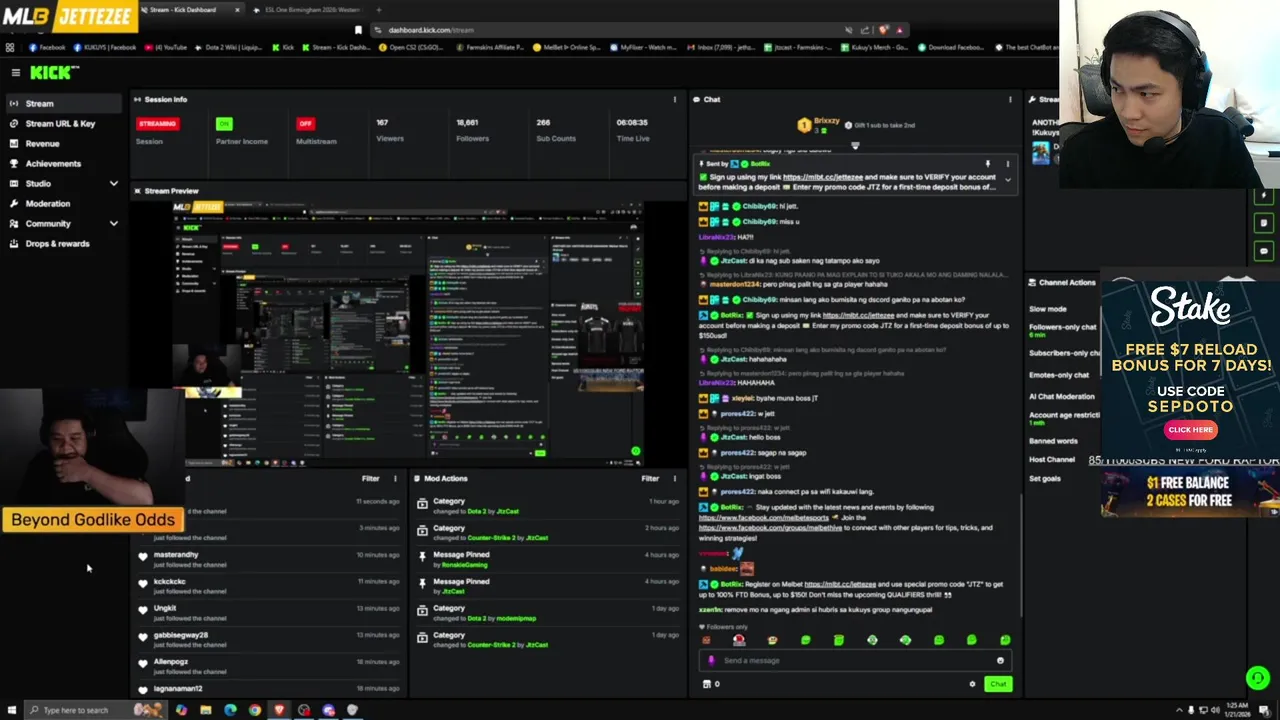1280x720 pixels.
Task: Switch to ESL One Birmingham browser tab
Action: (x=311, y=10)
